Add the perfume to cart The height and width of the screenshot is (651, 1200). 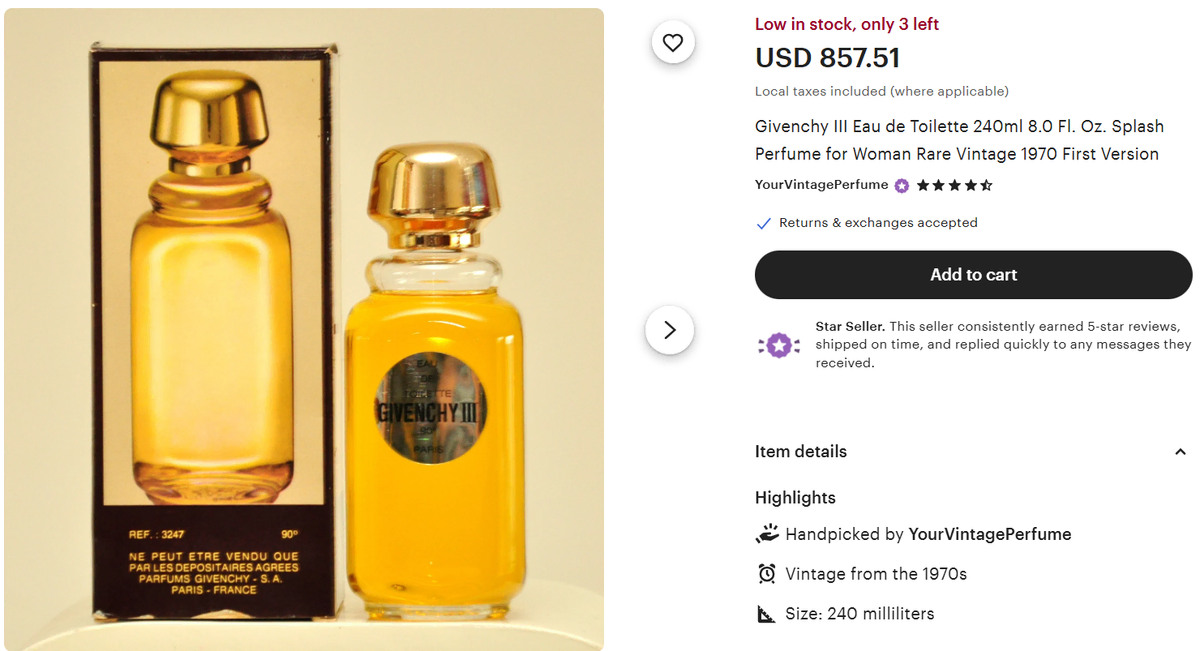(973, 275)
